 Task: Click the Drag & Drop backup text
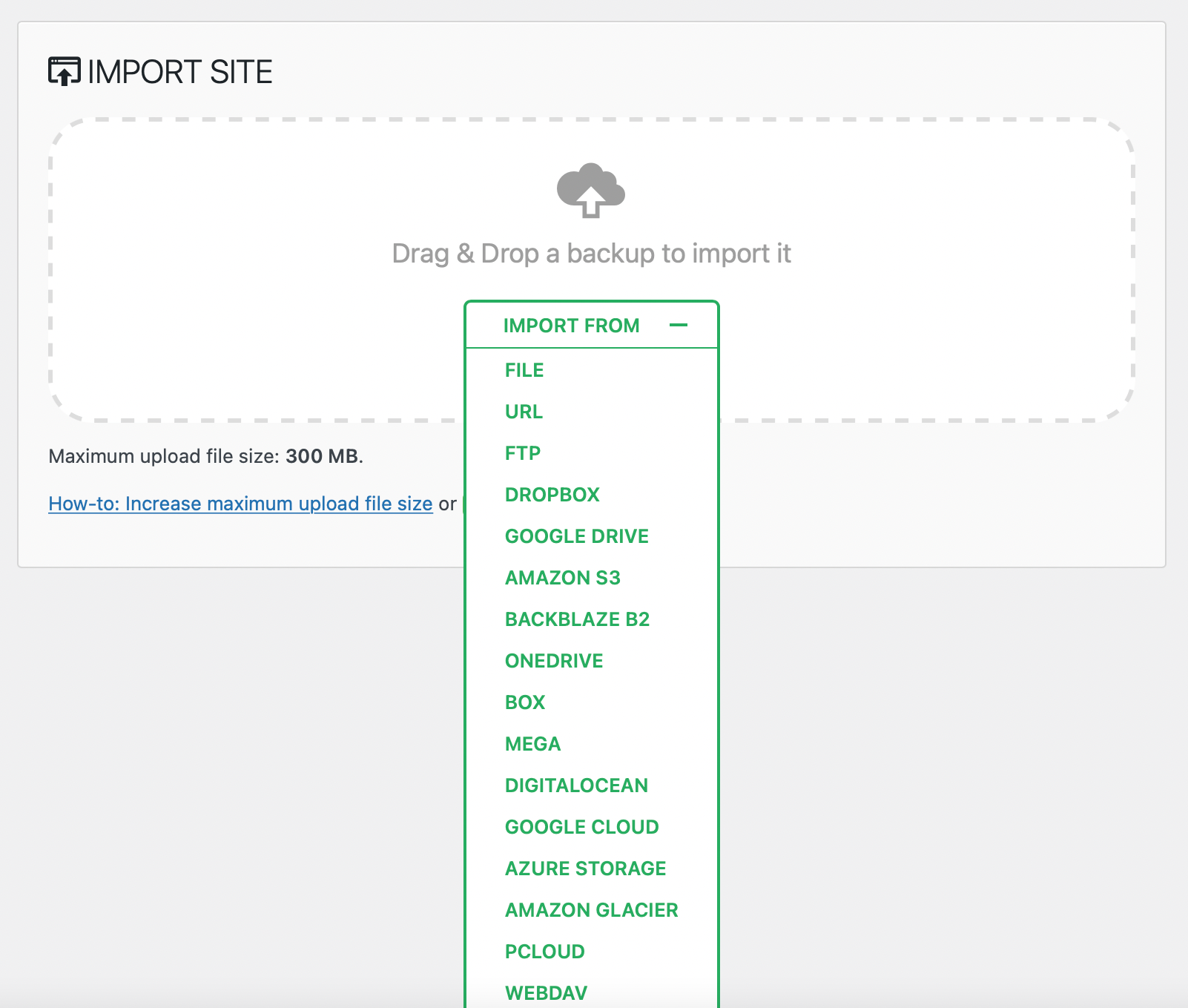[x=591, y=254]
